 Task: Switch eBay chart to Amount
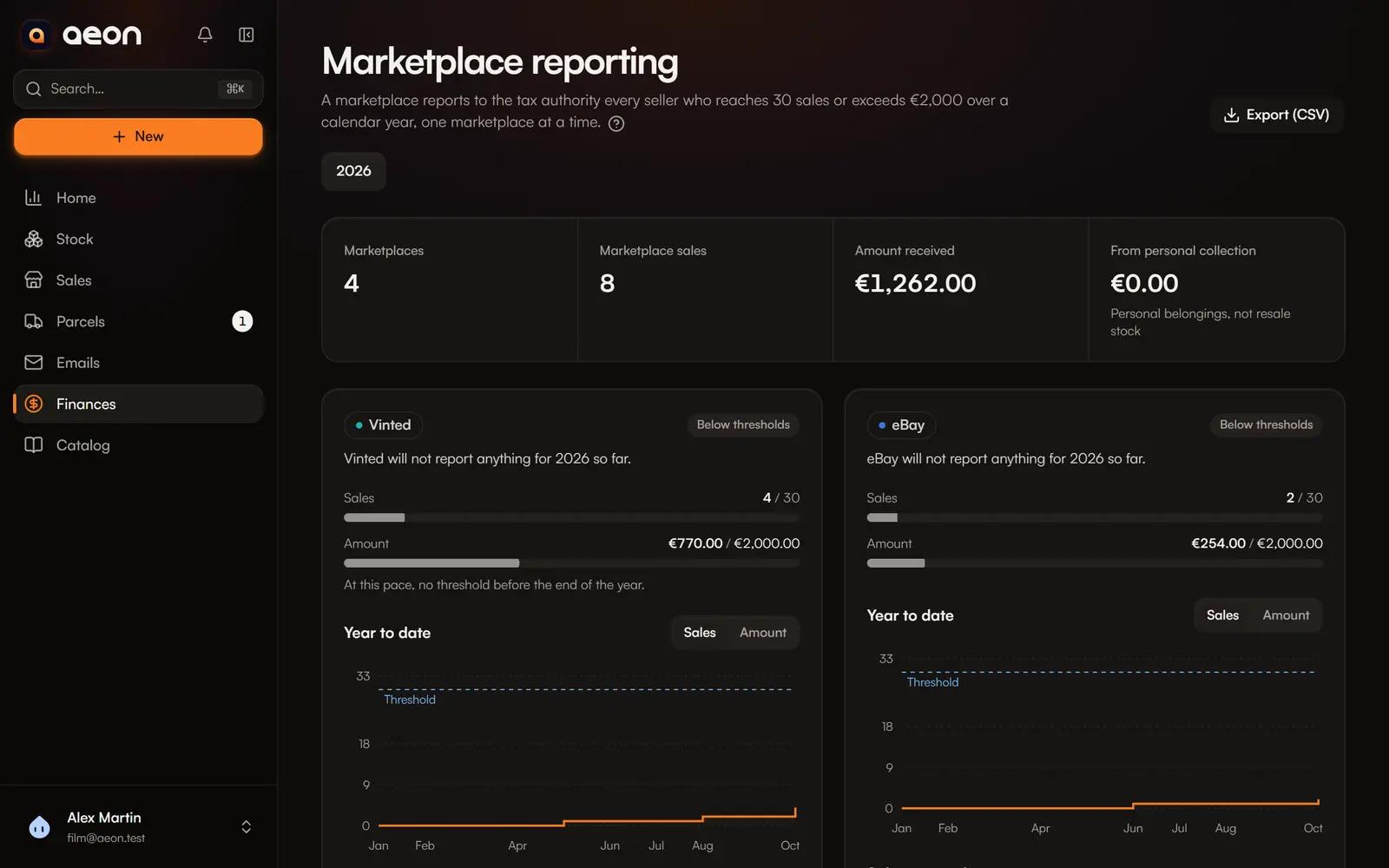pyautogui.click(x=1286, y=615)
